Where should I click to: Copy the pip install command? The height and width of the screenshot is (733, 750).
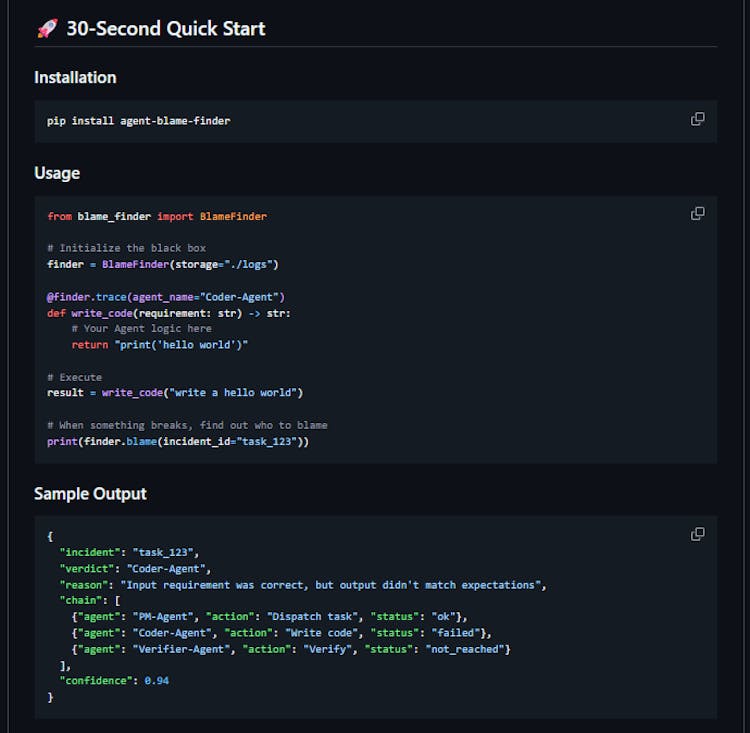pos(697,119)
